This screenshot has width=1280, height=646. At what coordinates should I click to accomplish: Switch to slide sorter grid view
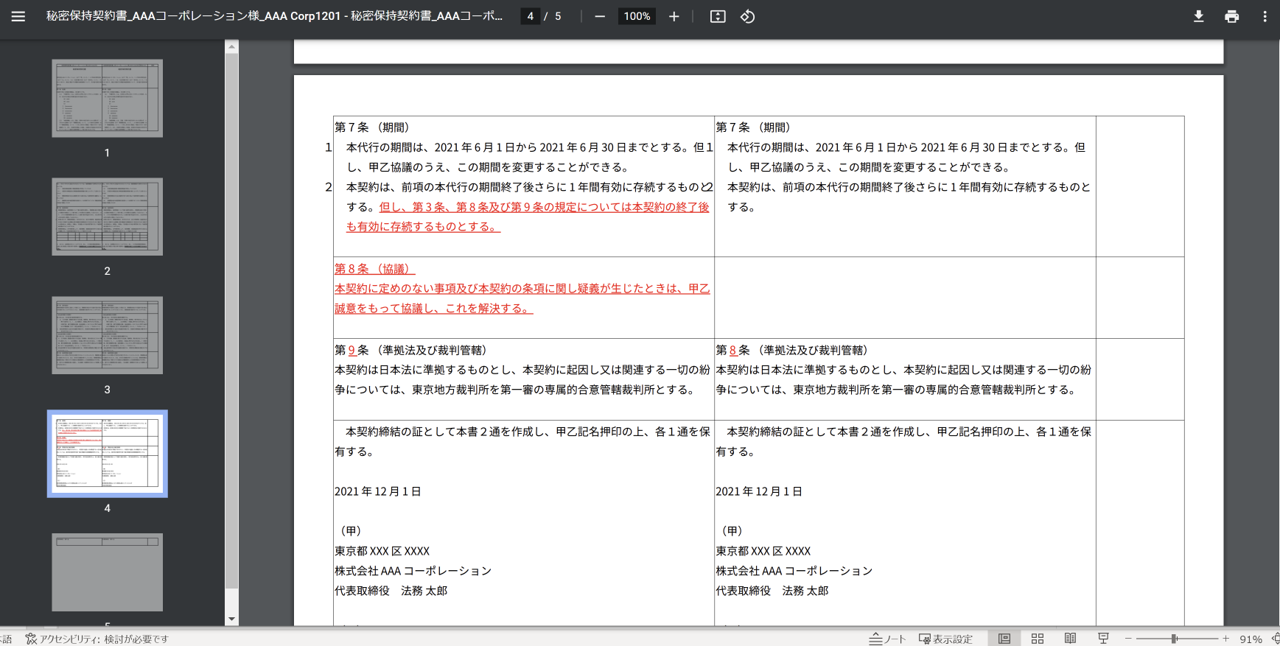click(1037, 638)
